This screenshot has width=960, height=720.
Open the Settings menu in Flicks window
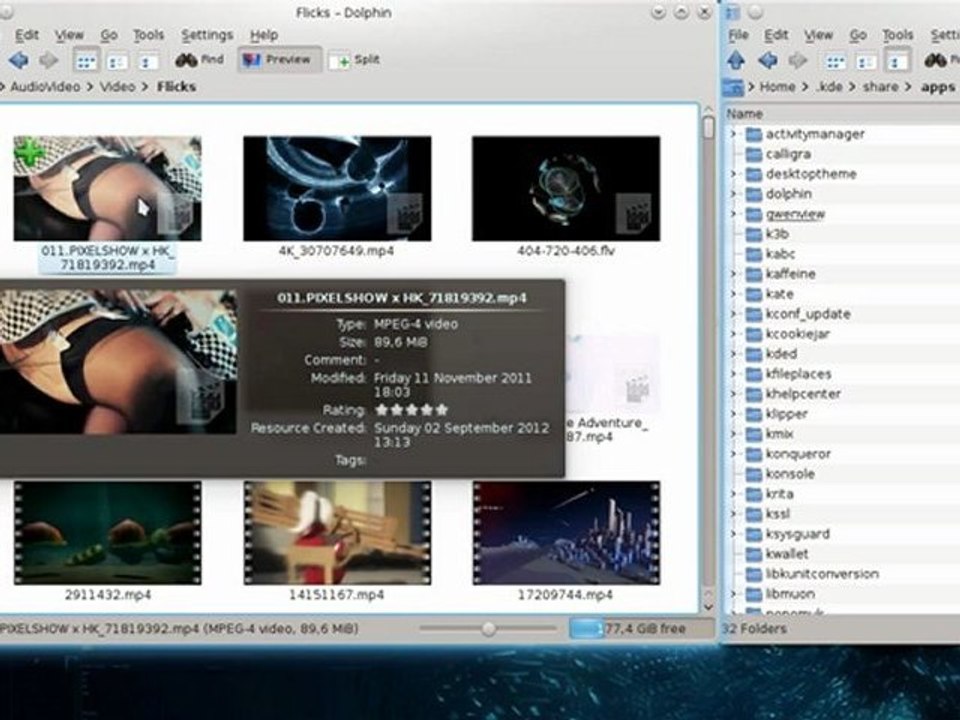pyautogui.click(x=207, y=35)
